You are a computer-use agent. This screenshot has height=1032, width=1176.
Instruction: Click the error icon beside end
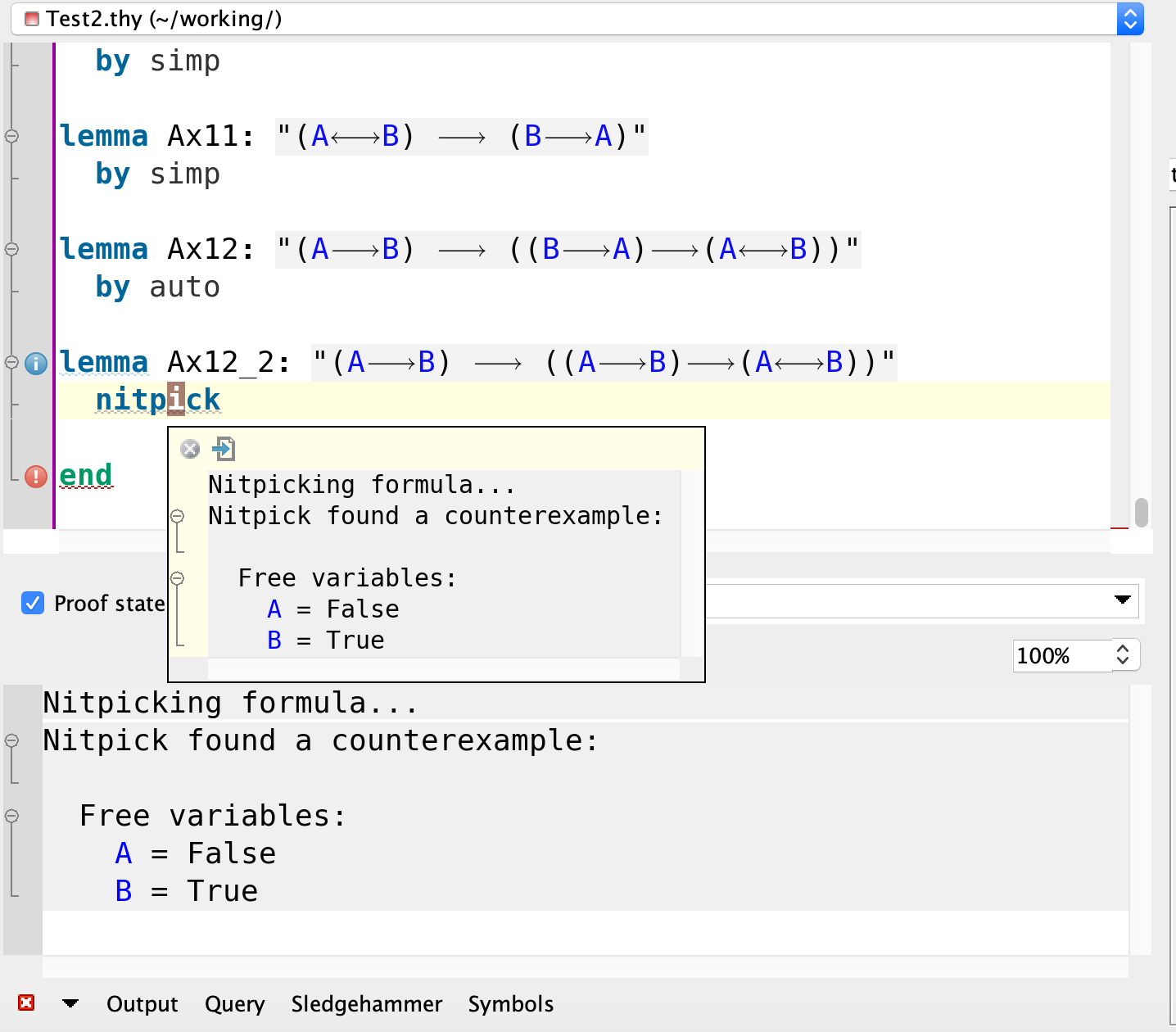click(x=36, y=476)
